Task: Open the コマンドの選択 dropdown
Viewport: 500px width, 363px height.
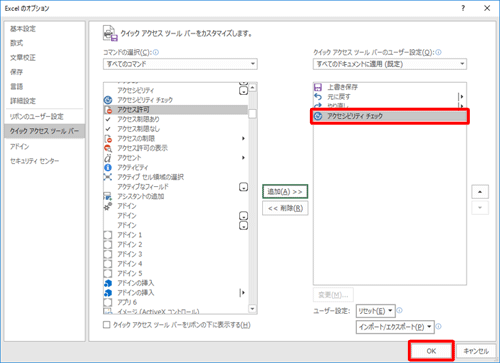Action: 180,64
